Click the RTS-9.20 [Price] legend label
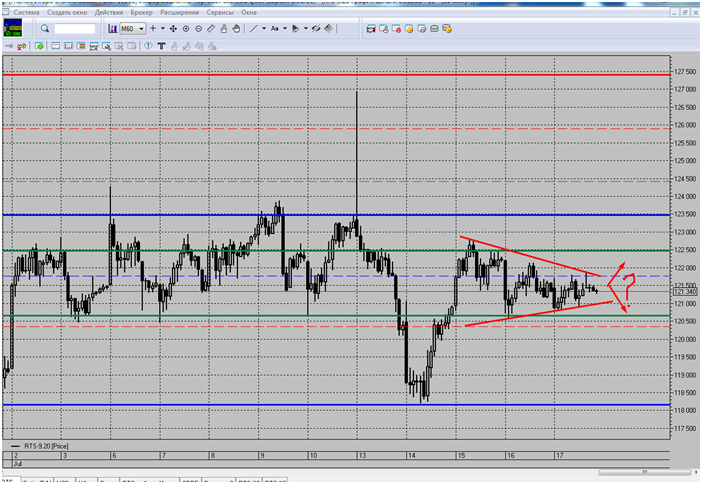Image resolution: width=702 pixels, height=484 pixels. (46, 446)
